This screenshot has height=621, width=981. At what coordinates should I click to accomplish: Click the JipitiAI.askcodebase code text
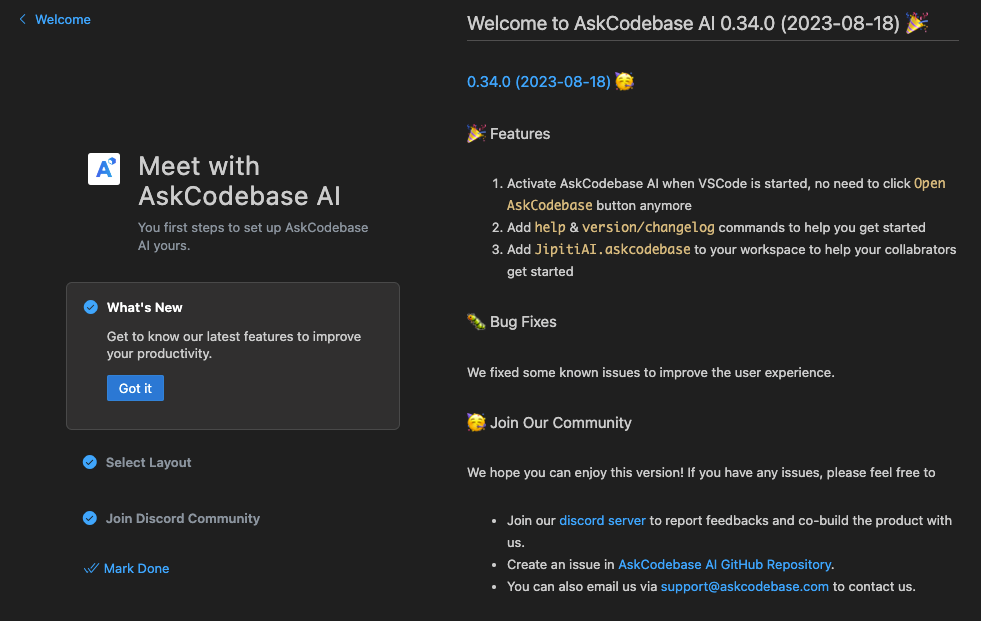[x=612, y=250]
